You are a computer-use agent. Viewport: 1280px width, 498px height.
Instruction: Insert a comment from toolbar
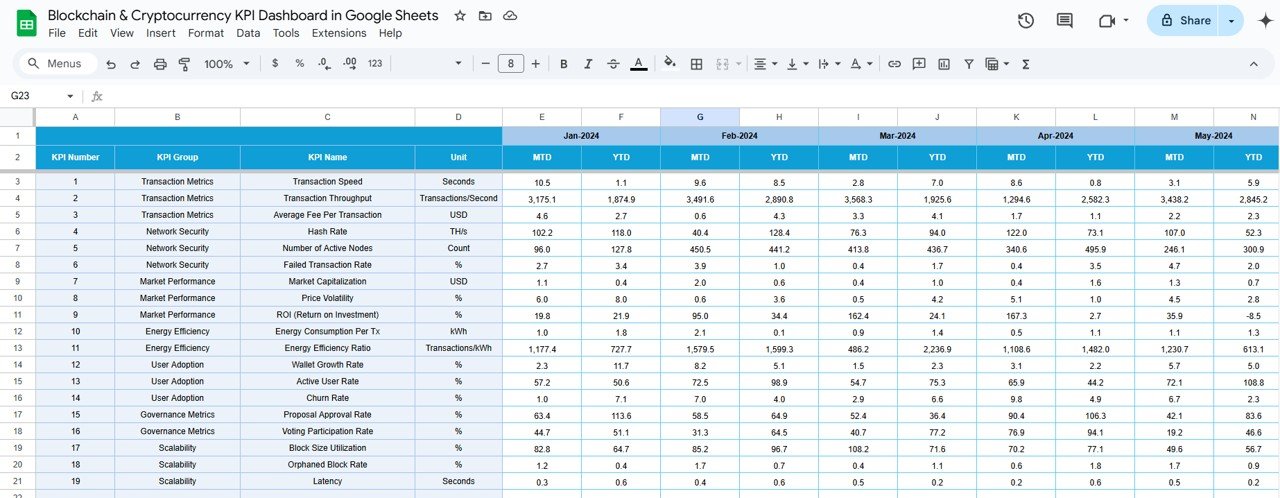click(919, 64)
